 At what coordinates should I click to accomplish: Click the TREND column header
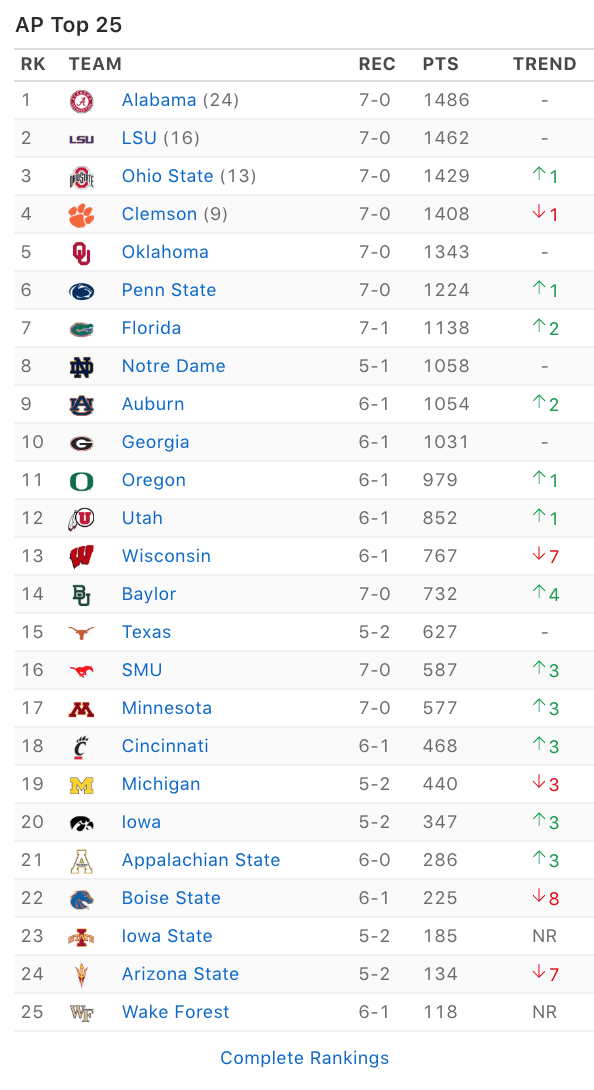[x=545, y=64]
